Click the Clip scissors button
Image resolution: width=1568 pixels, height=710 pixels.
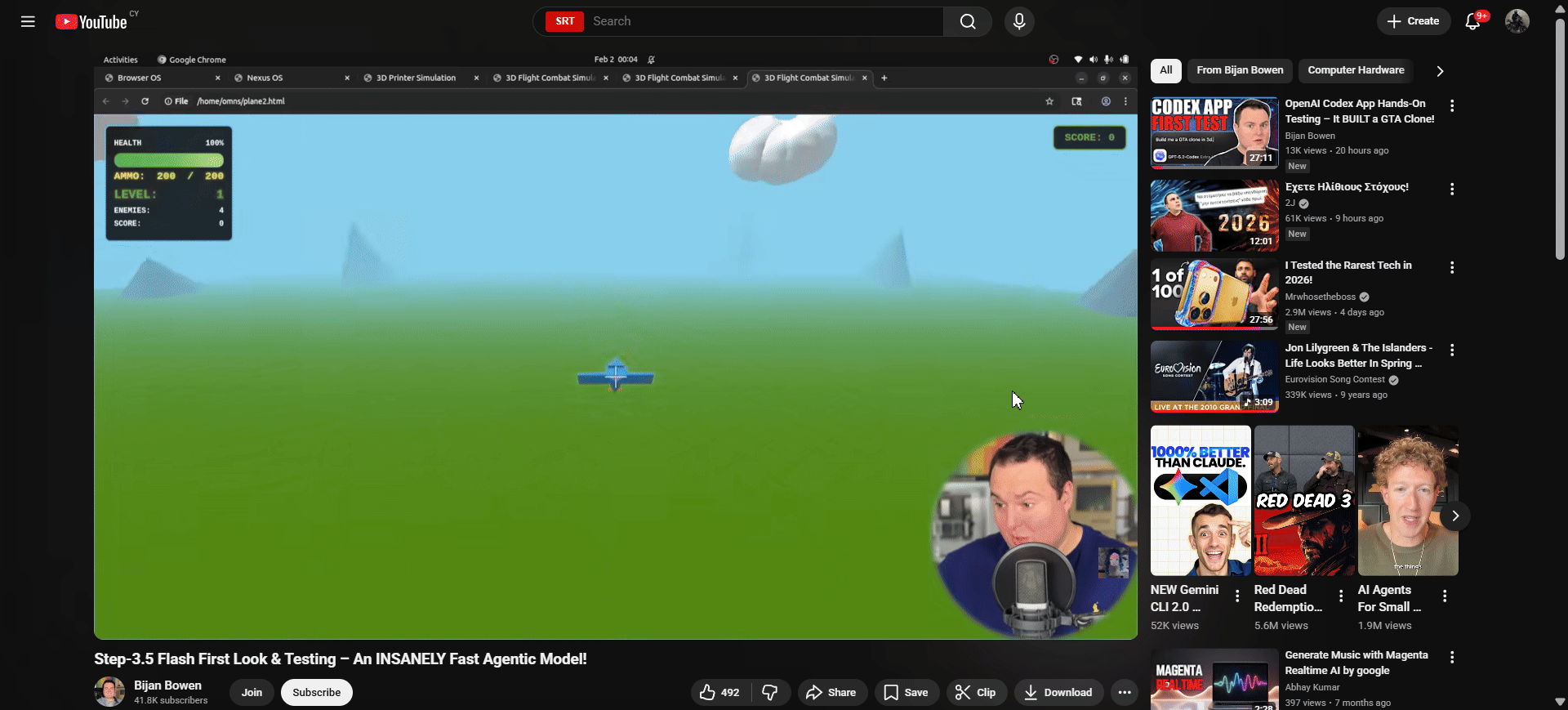click(976, 693)
